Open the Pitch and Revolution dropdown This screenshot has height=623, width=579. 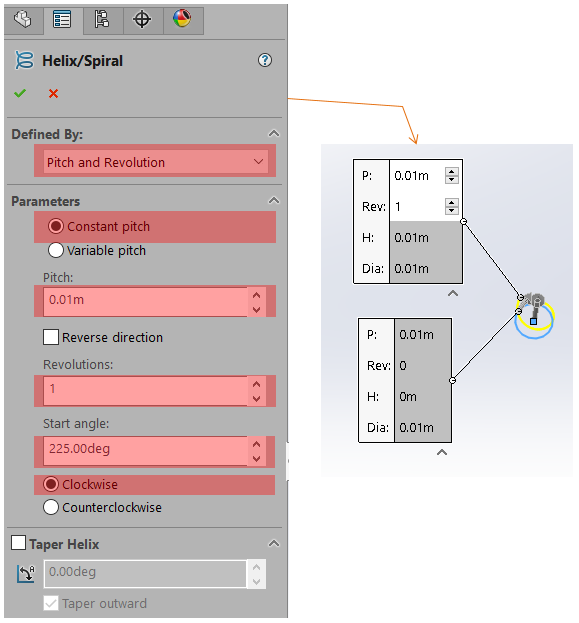(x=155, y=162)
